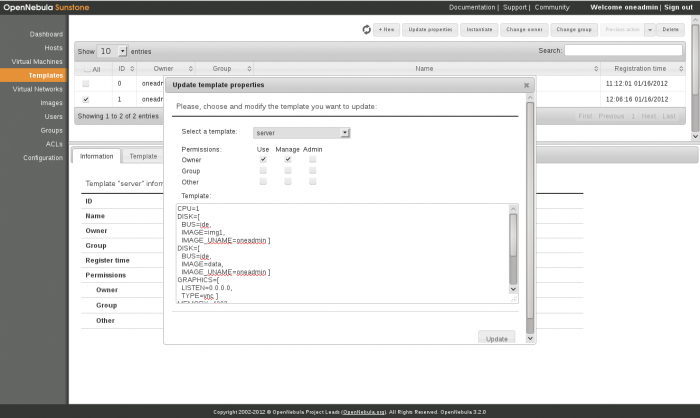Viewport: 700px width, 418px height.
Task: Switch to the Template tab
Action: (143, 156)
